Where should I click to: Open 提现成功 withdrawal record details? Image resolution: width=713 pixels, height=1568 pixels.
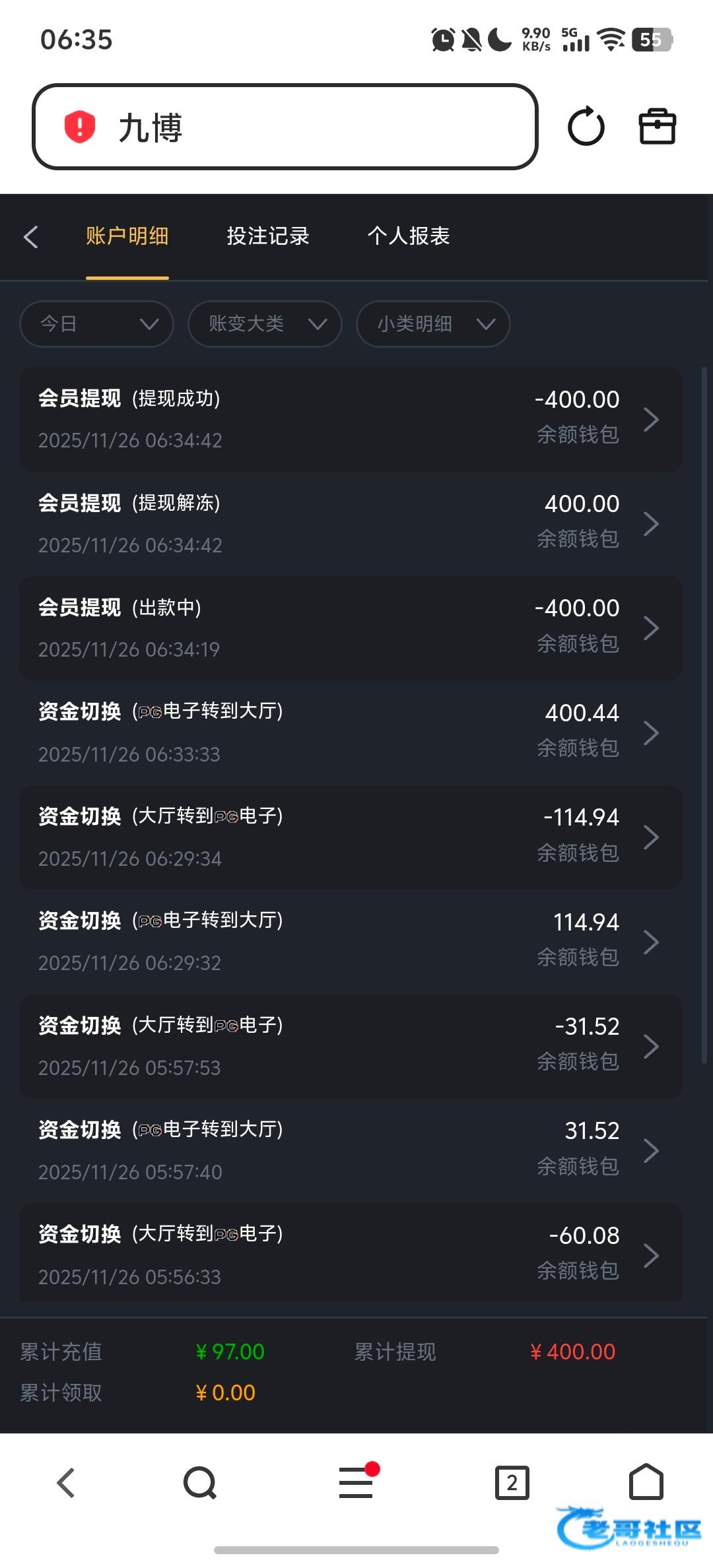[x=351, y=419]
